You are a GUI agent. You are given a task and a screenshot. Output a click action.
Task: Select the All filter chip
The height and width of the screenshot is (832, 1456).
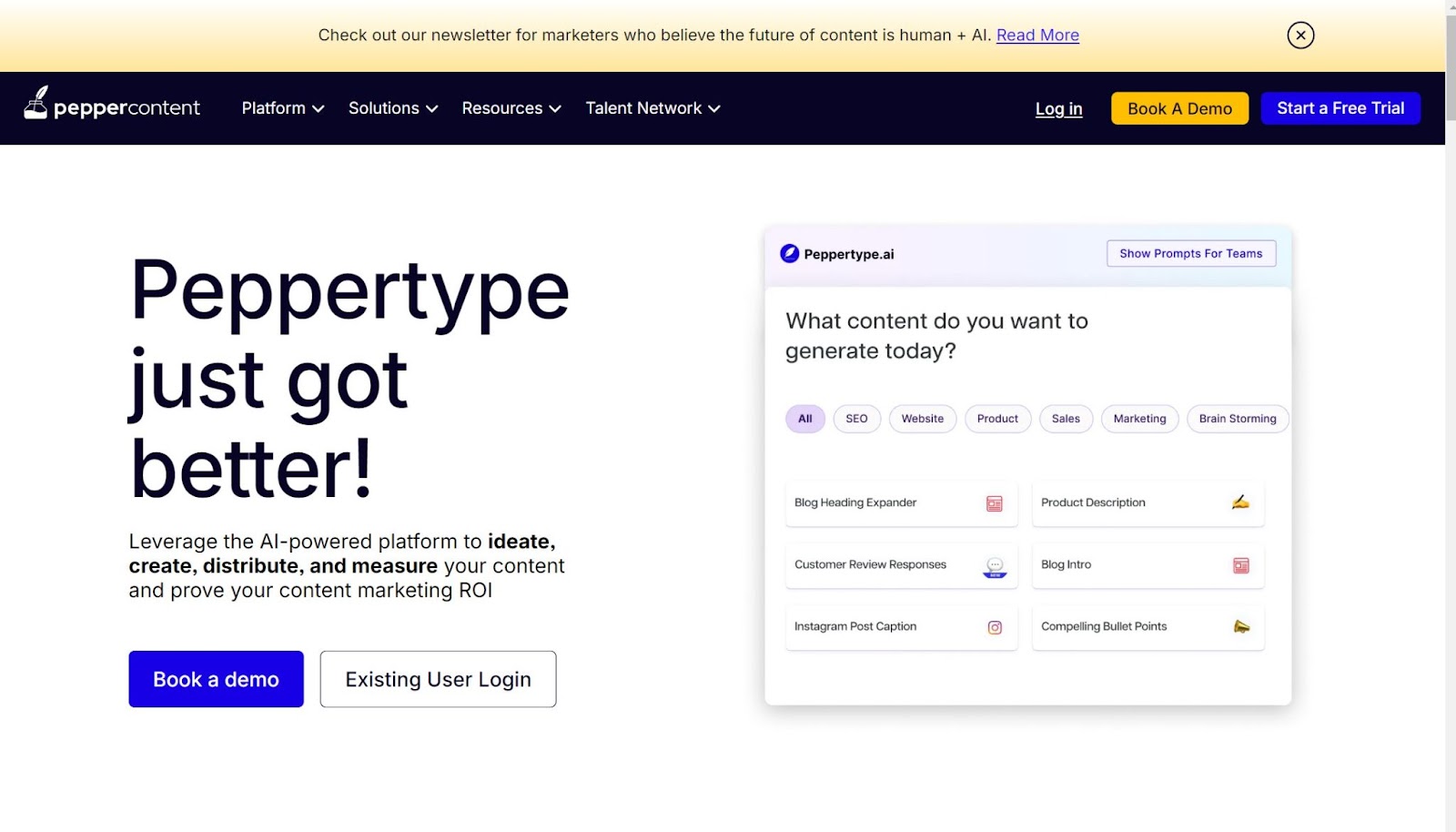(805, 419)
